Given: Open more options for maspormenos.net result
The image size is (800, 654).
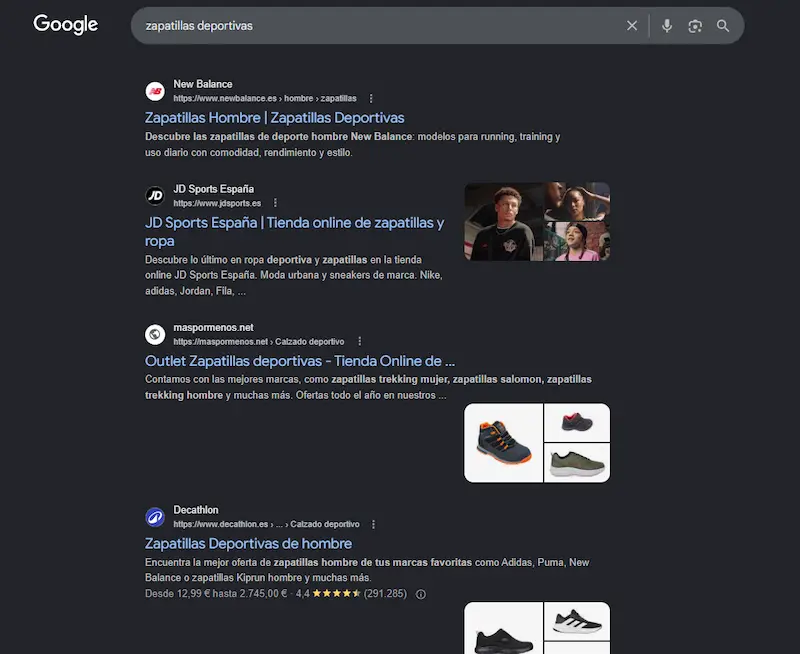Looking at the screenshot, I should pos(360,341).
